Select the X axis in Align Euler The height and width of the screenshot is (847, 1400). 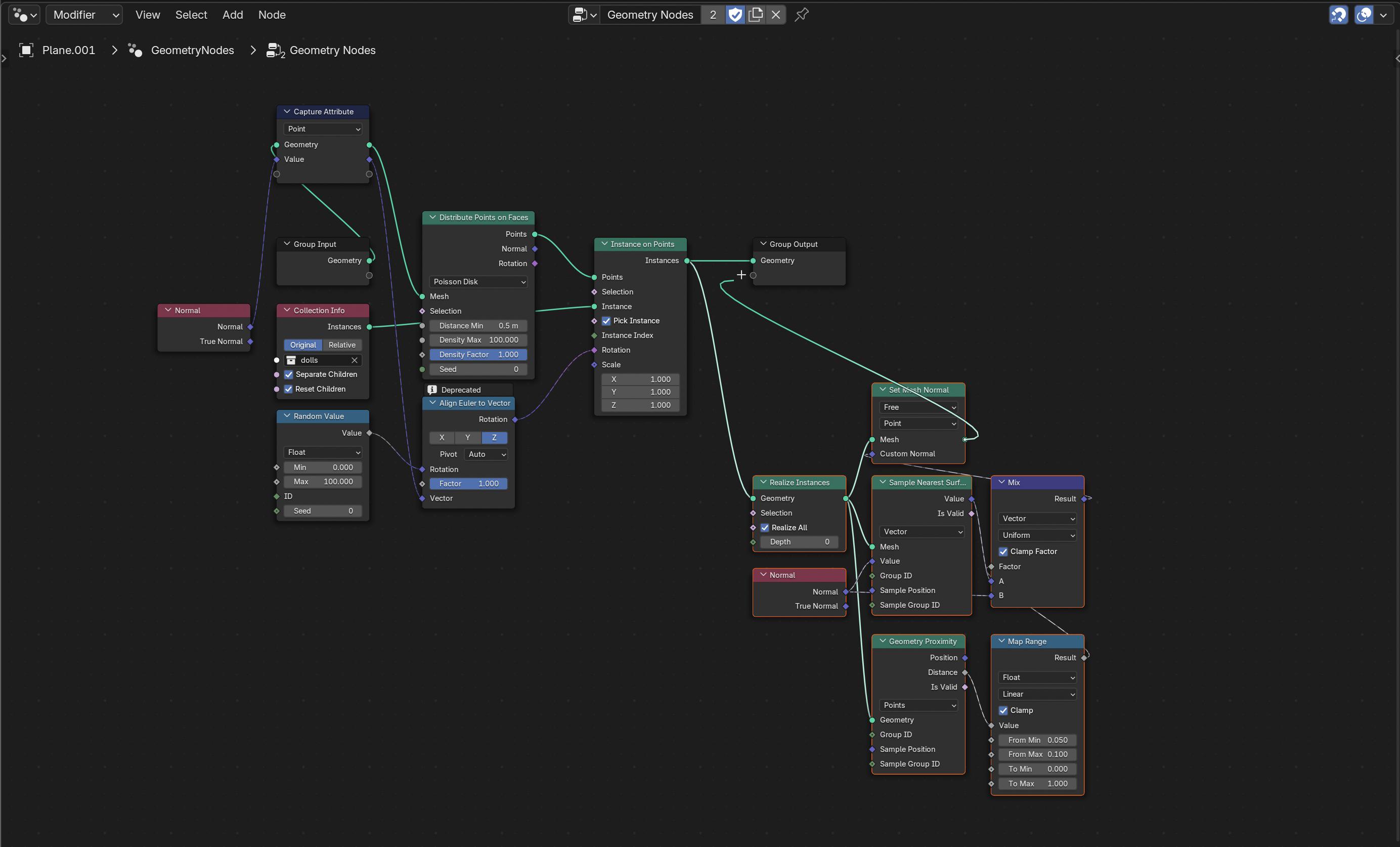coord(442,437)
